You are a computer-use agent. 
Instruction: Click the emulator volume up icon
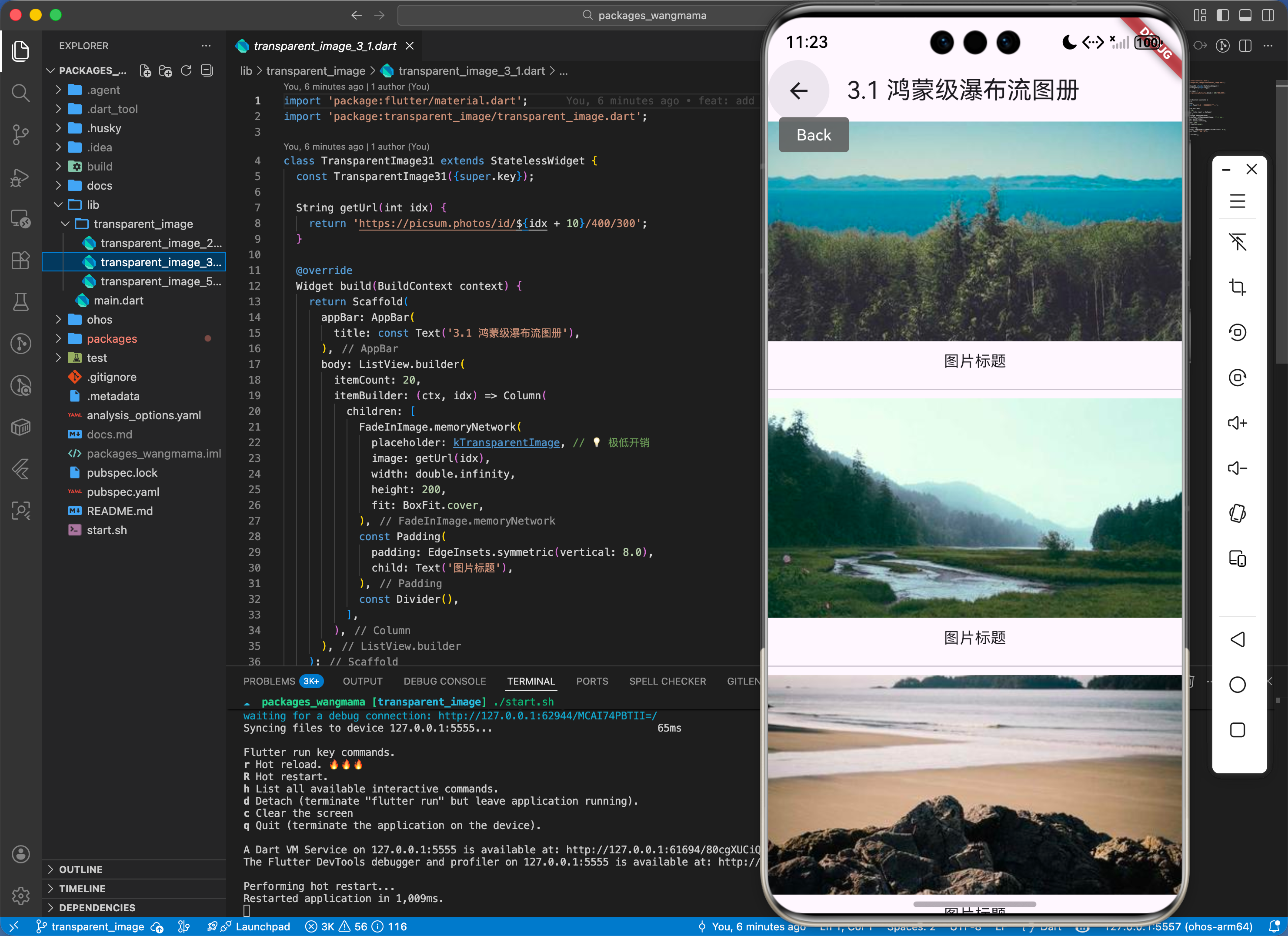1237,423
